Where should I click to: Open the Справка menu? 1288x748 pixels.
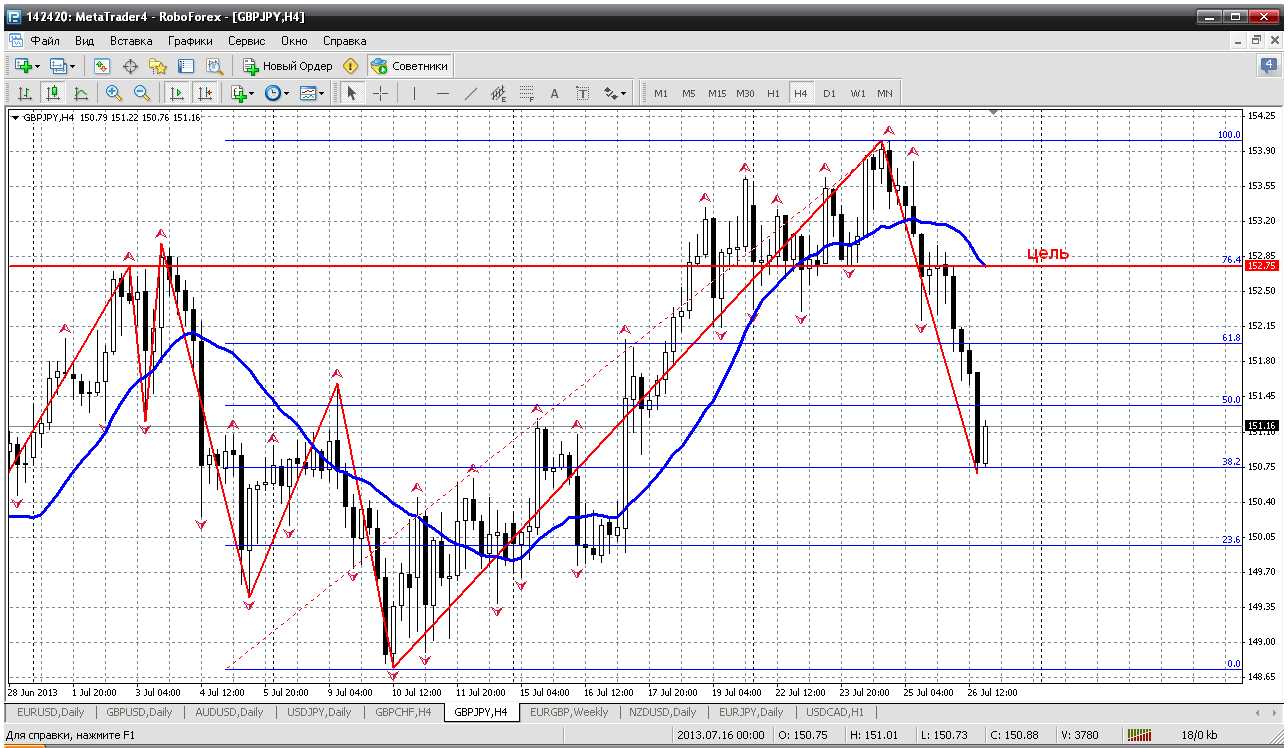[x=345, y=41]
